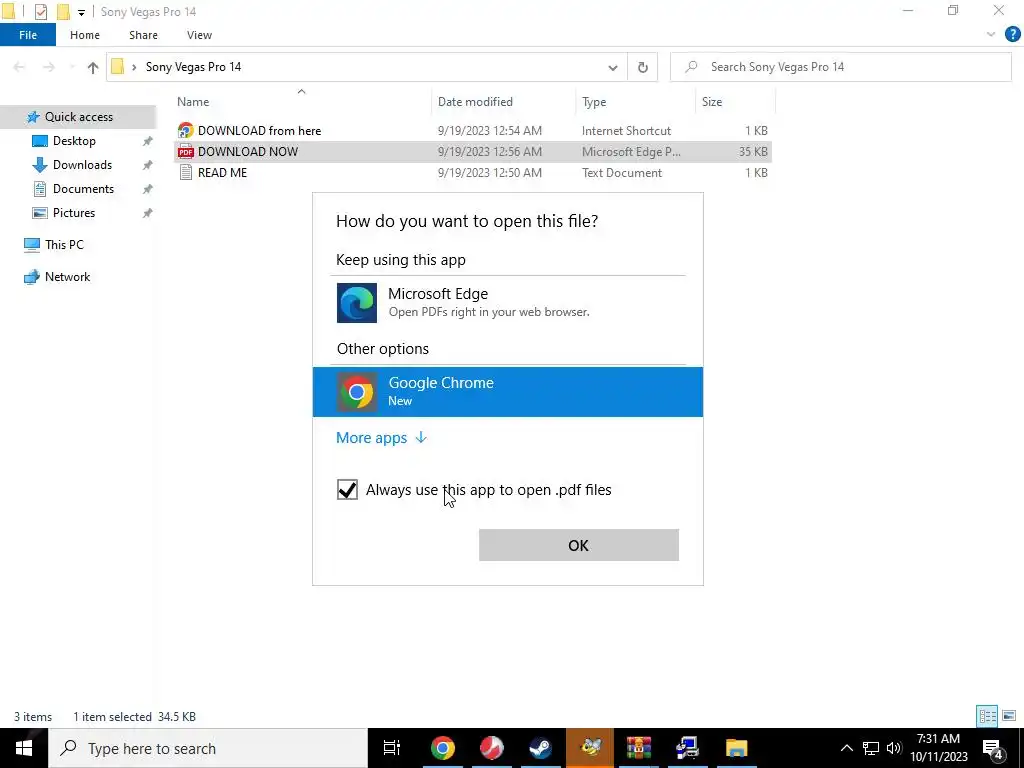Open the bee icon app in taskbar
This screenshot has height=768, width=1024.
(x=590, y=748)
